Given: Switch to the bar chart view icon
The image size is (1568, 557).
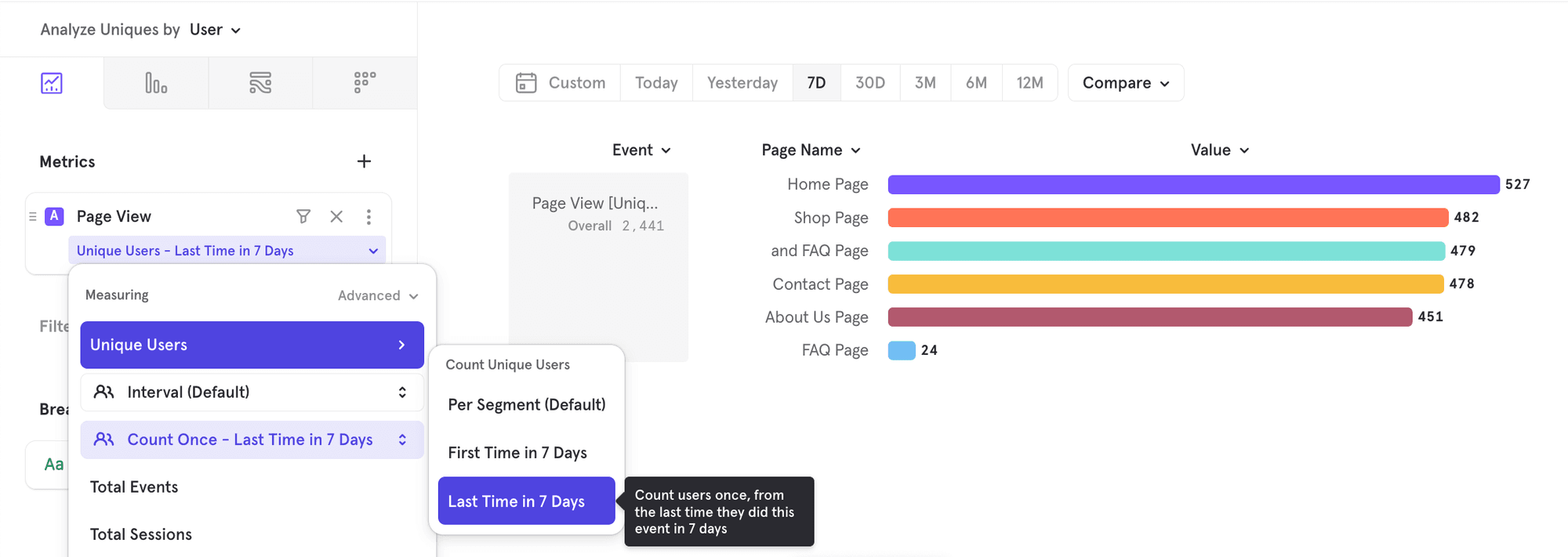Looking at the screenshot, I should click(155, 83).
